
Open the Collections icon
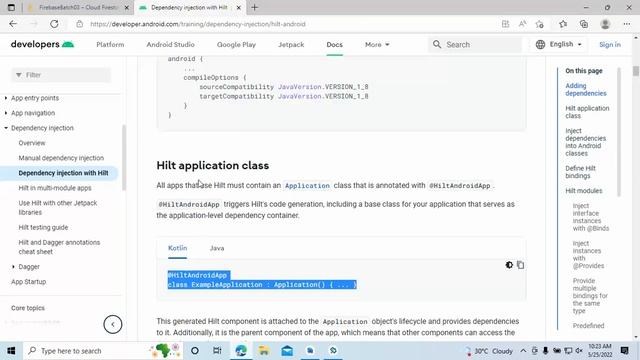(x=584, y=24)
